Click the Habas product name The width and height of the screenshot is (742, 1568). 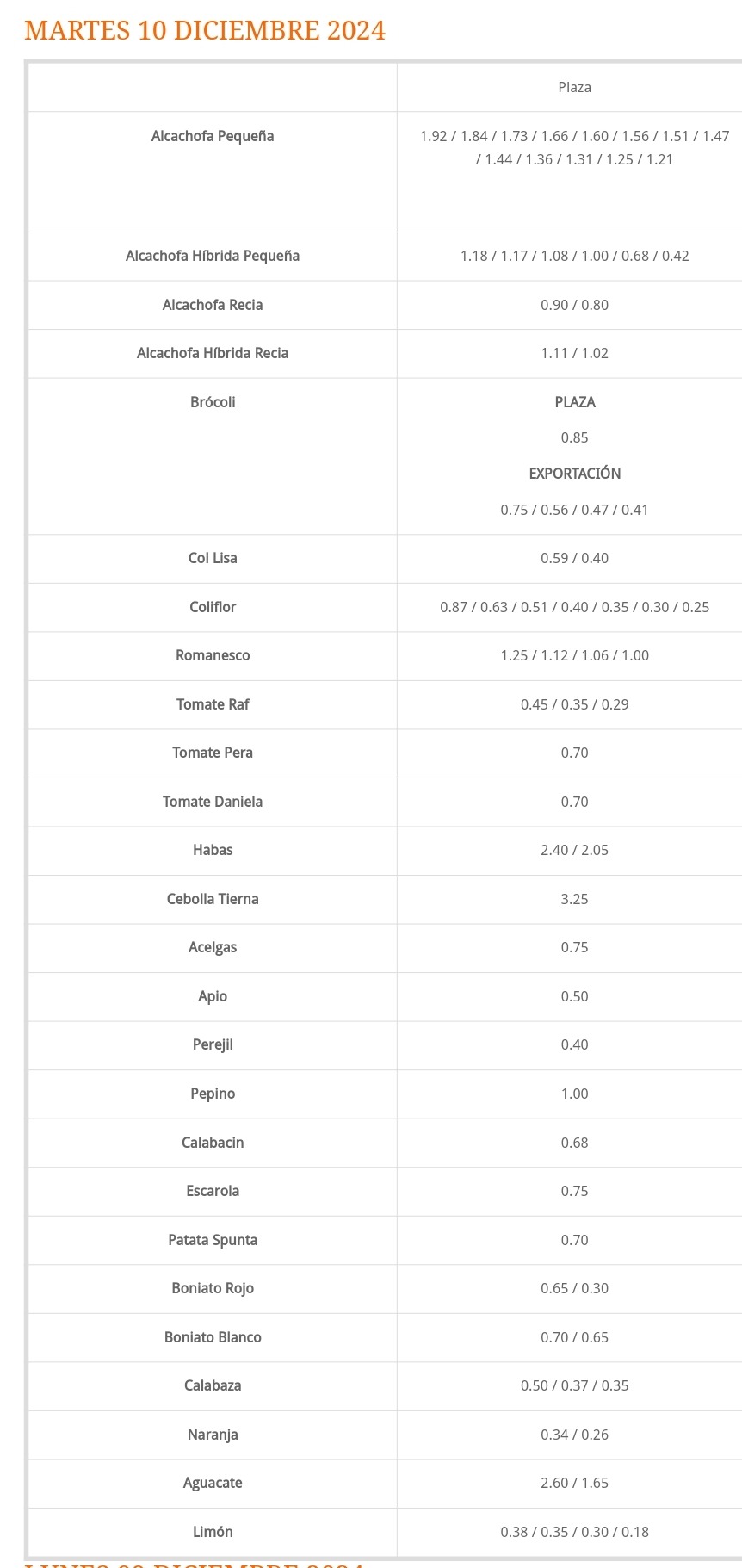[x=213, y=850]
